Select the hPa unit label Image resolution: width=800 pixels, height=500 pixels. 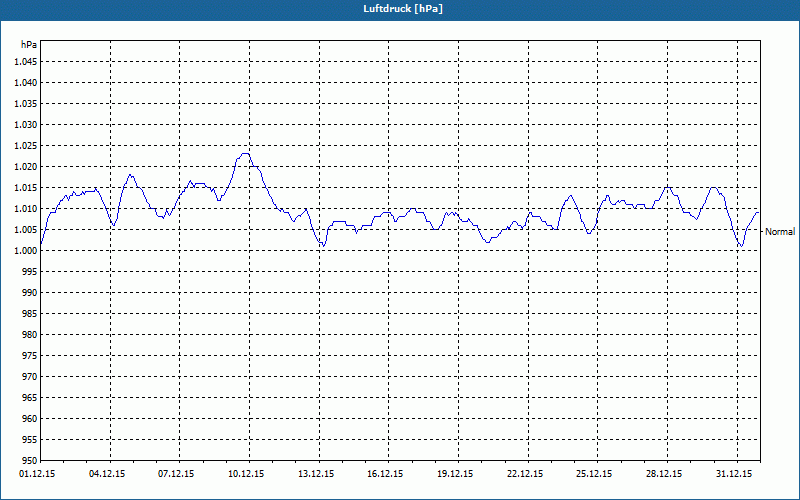tap(29, 44)
